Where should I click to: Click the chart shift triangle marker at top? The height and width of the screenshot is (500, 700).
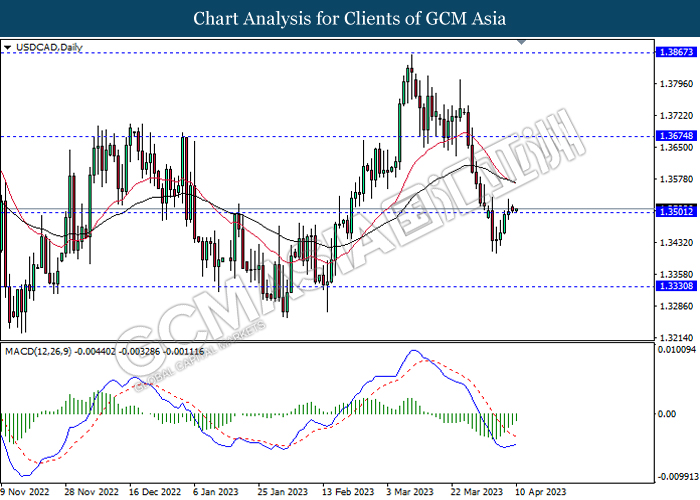click(521, 42)
